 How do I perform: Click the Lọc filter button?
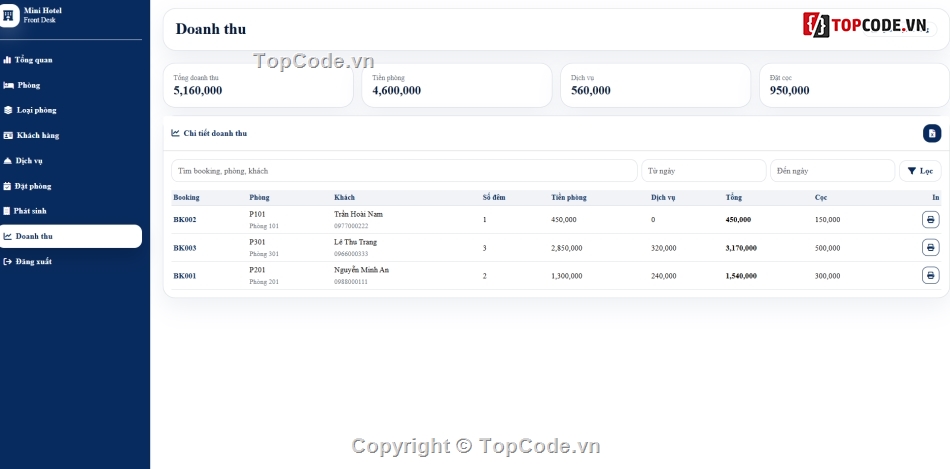920,171
